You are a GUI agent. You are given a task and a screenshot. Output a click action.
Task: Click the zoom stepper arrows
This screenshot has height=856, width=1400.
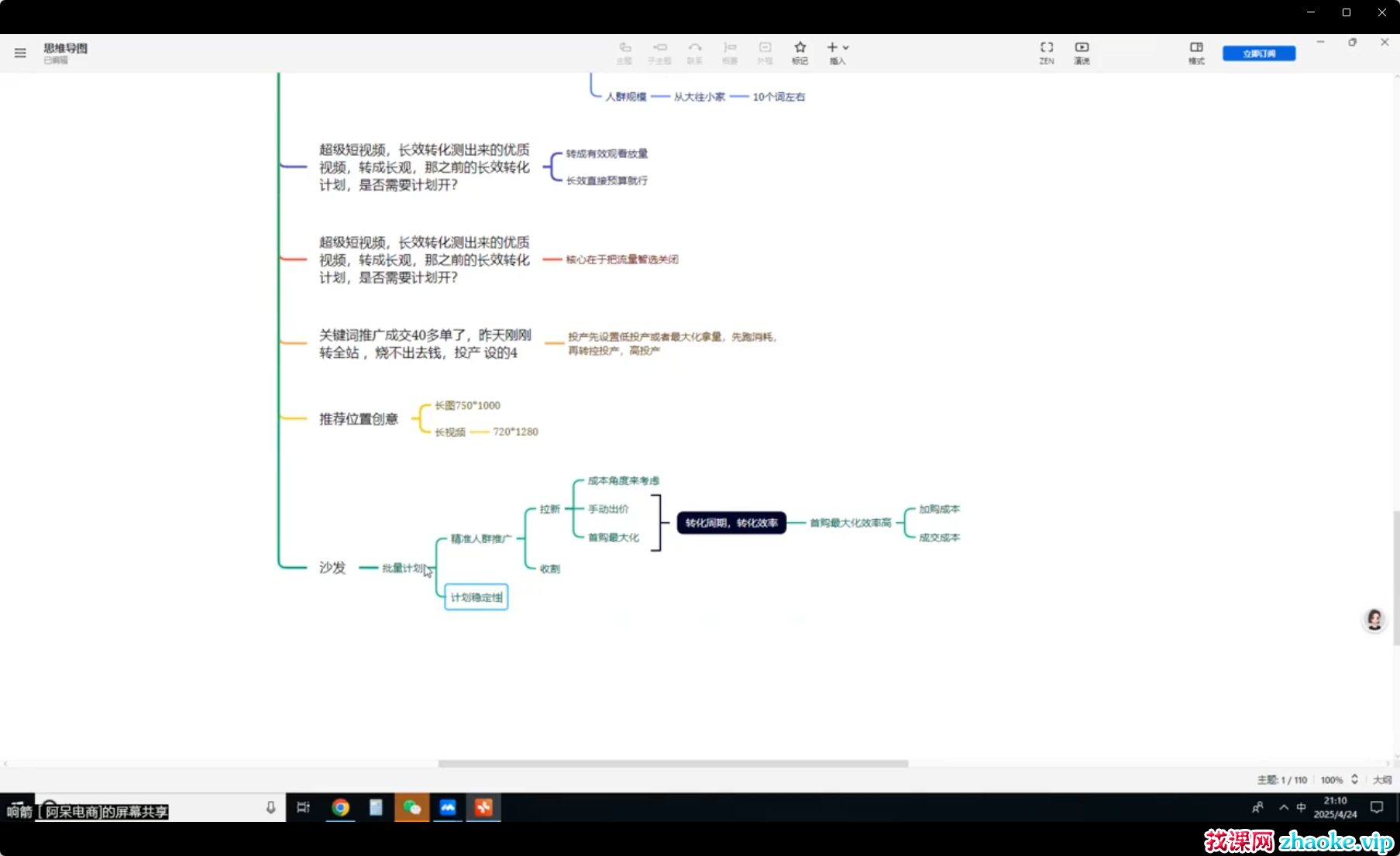(1355, 779)
